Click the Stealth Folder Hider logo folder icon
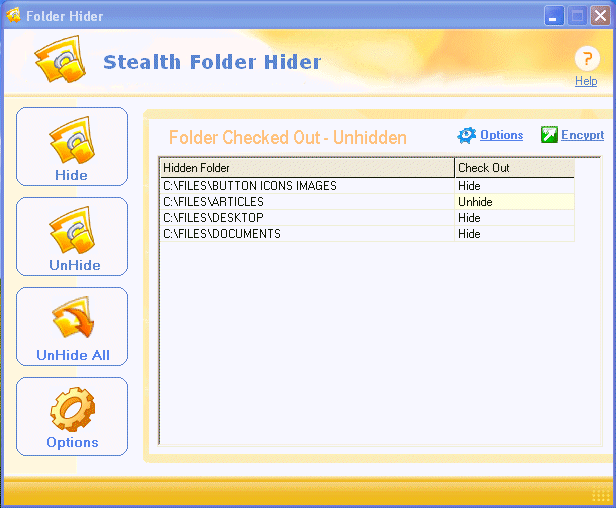 tap(60, 59)
